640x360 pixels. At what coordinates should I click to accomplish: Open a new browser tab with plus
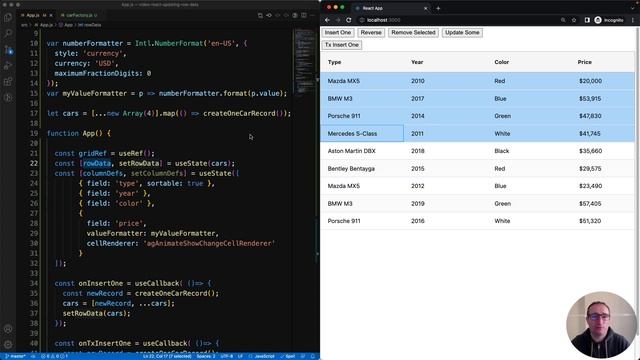pyautogui.click(x=438, y=8)
